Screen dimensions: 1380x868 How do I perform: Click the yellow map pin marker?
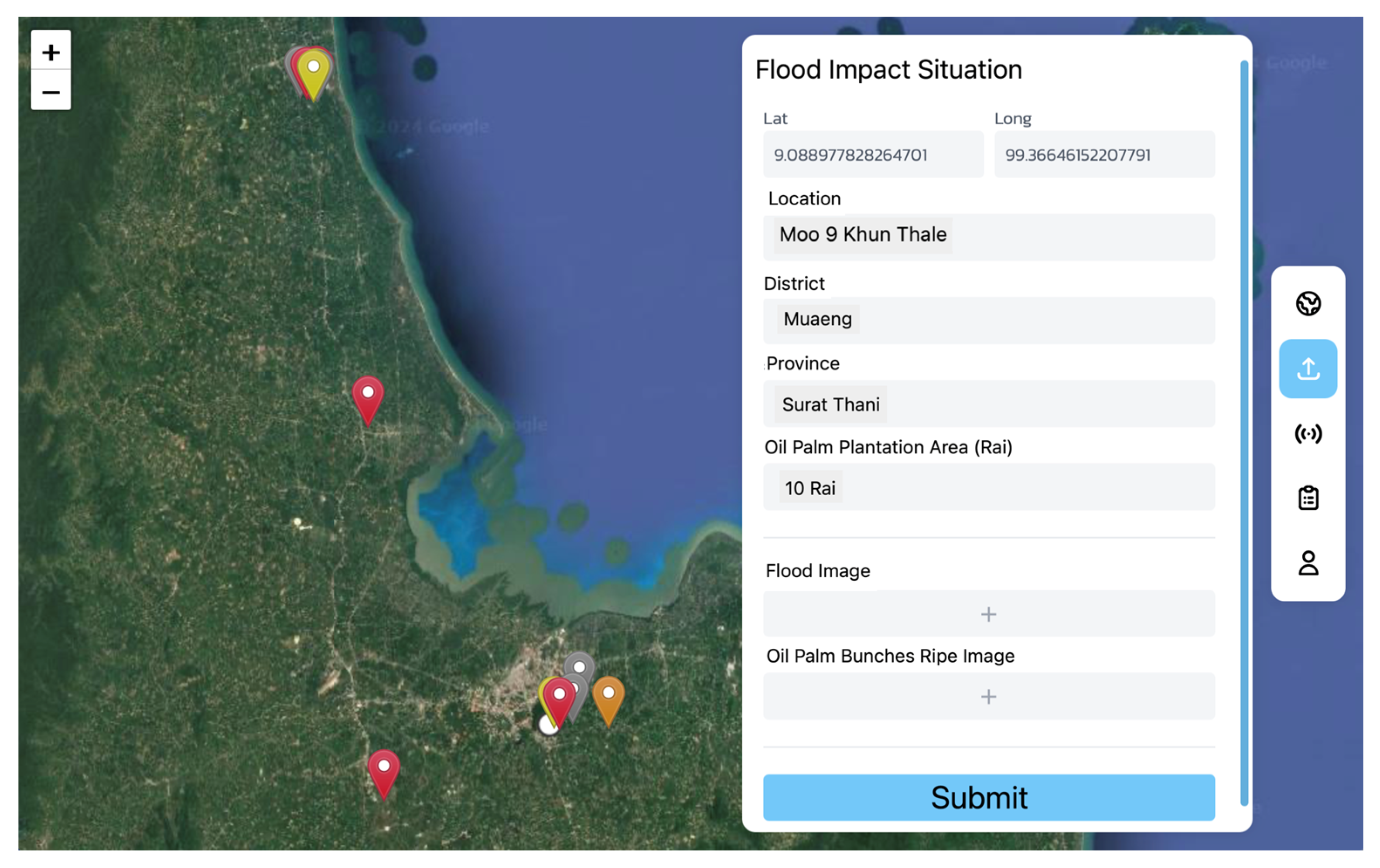tap(314, 71)
